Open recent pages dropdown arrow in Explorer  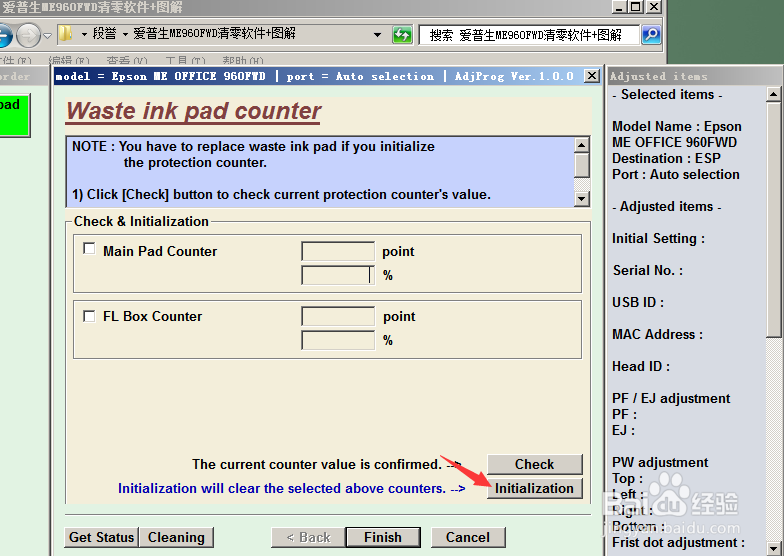point(48,36)
